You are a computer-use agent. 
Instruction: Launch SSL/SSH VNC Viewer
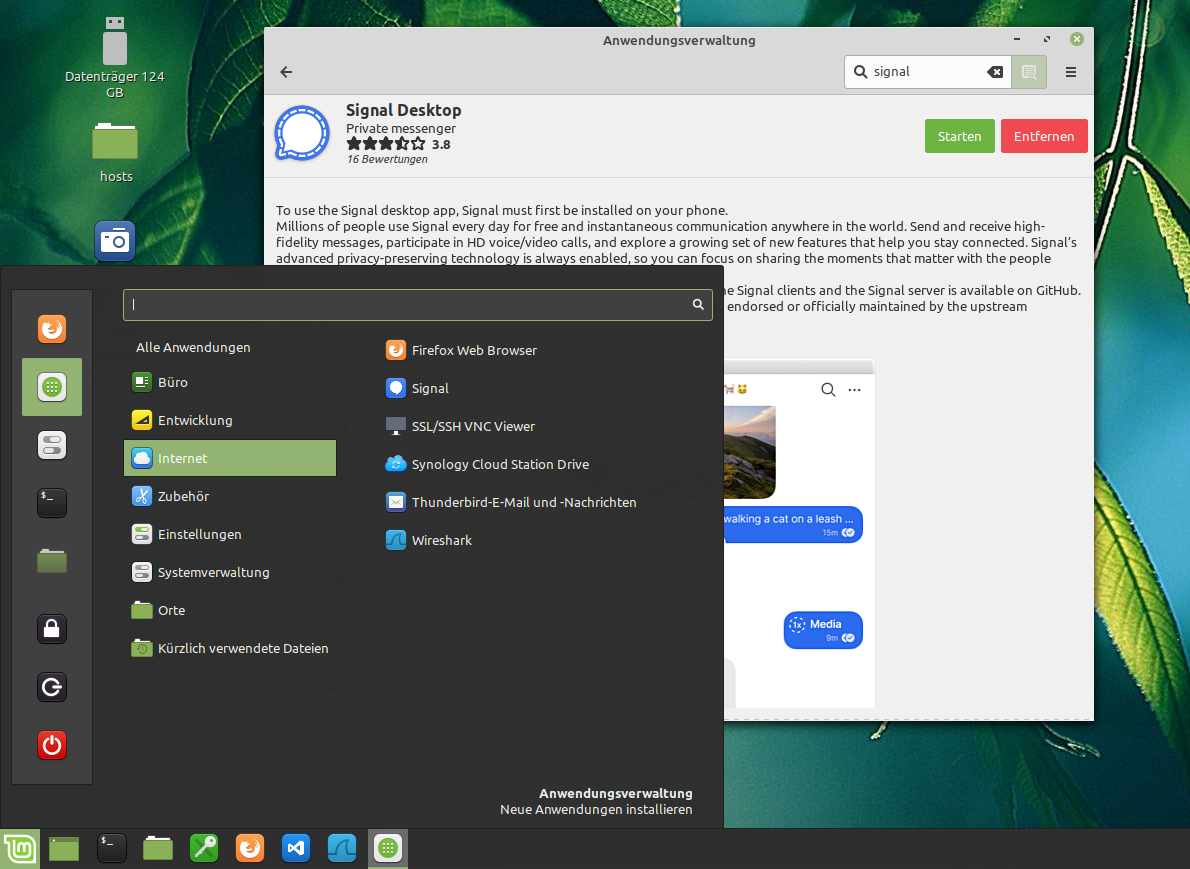point(473,426)
